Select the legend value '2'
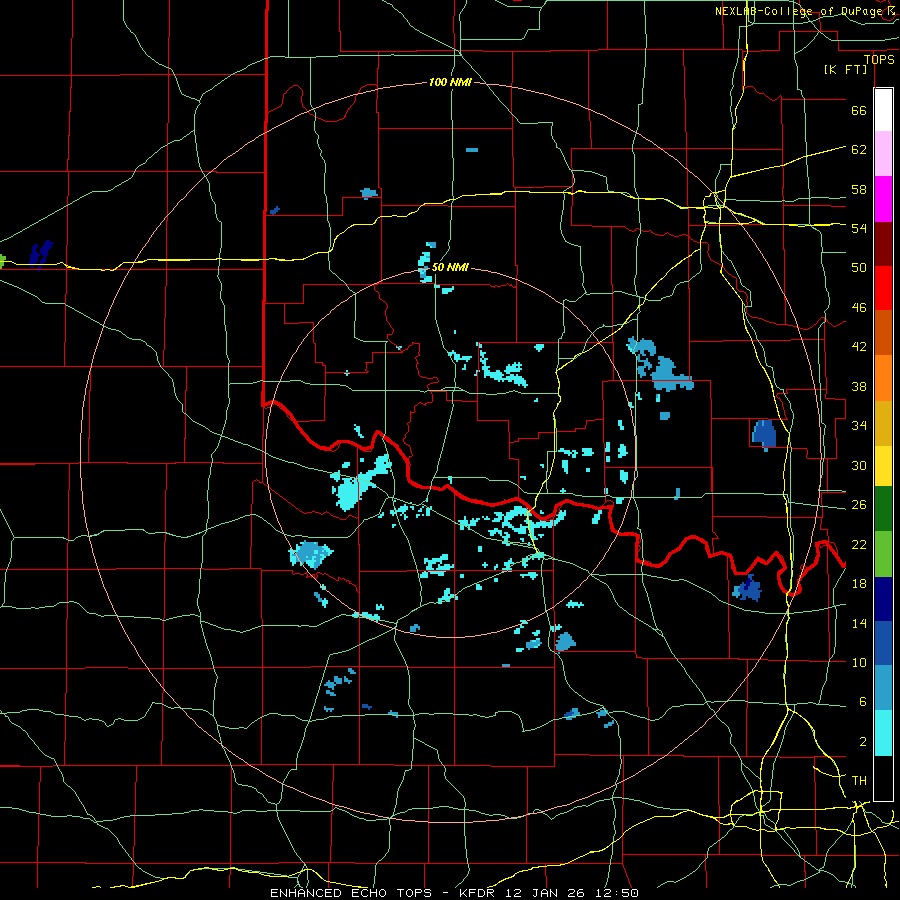 click(862, 742)
